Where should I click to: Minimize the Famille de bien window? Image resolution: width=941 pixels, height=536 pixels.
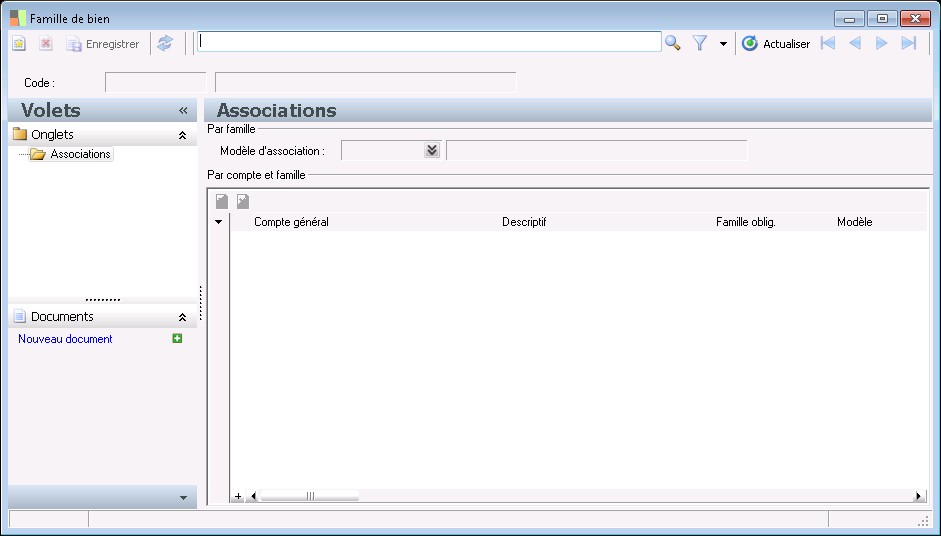pos(849,19)
